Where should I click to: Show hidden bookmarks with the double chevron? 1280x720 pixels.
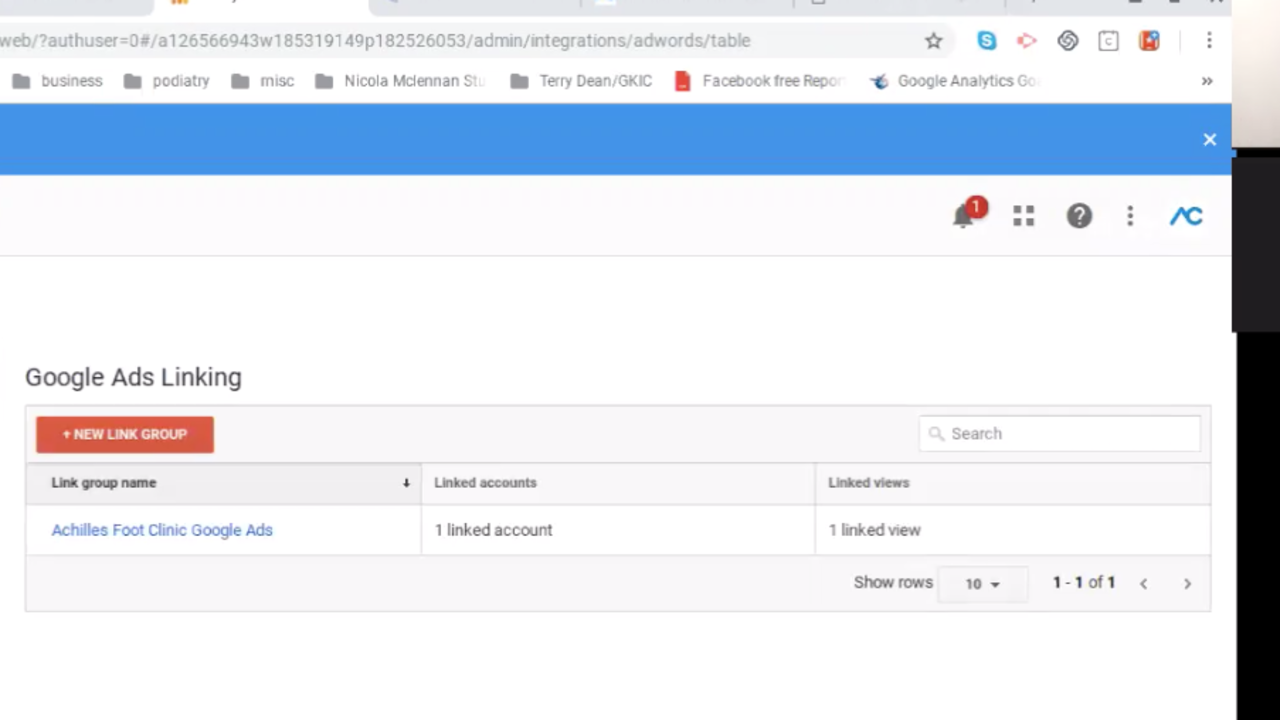1207,81
